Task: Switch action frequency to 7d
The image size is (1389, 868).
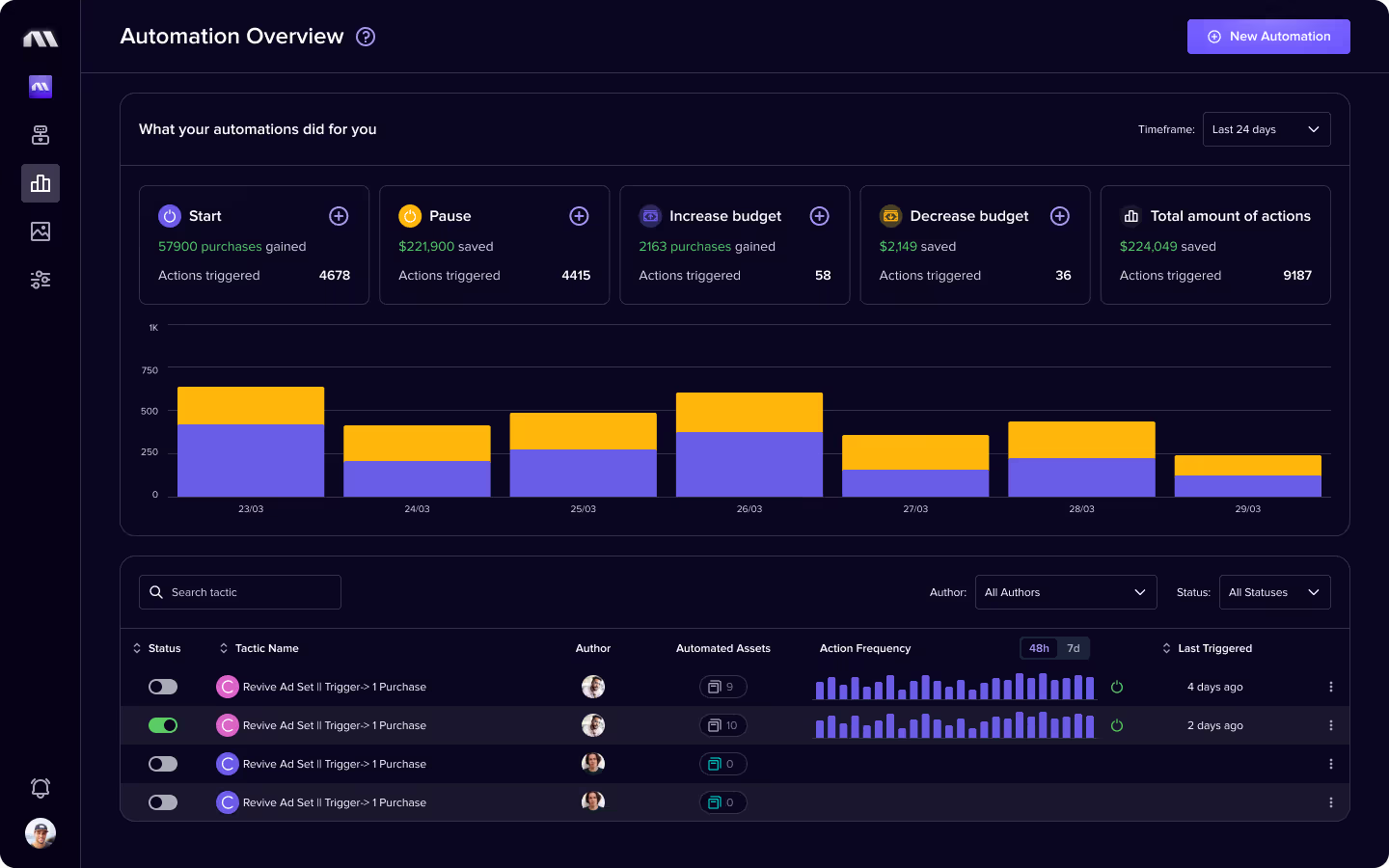Action: click(1074, 648)
